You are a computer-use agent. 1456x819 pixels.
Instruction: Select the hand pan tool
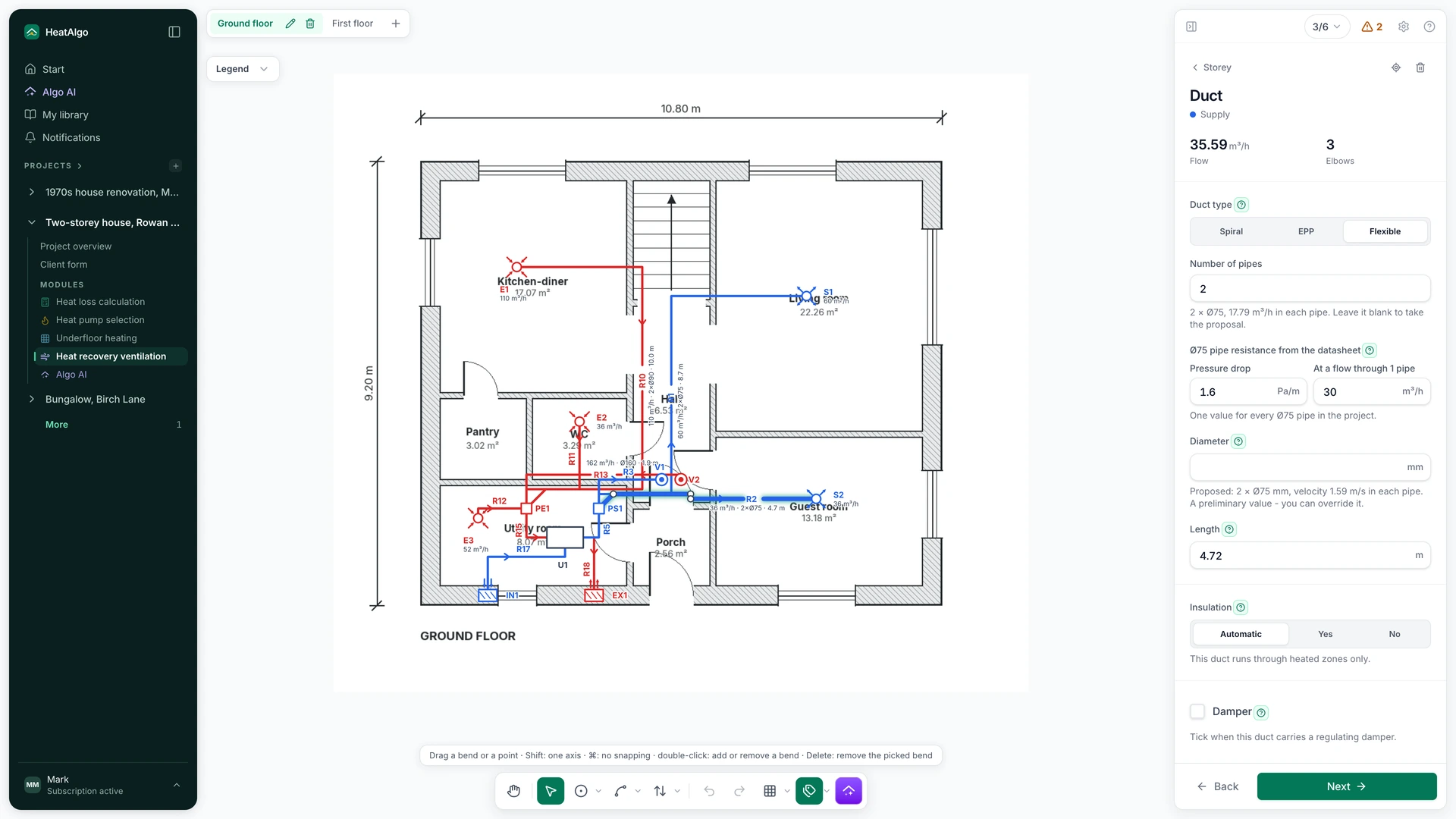[514, 791]
